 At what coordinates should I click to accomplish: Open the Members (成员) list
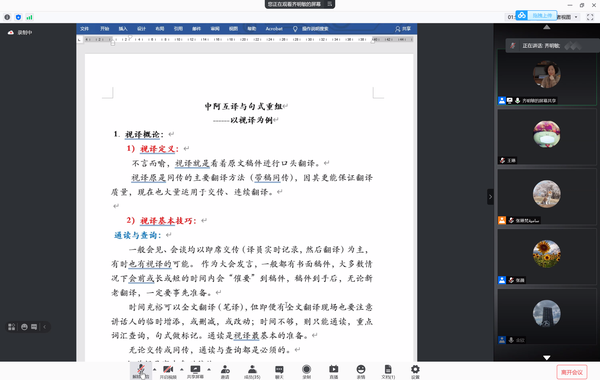click(x=252, y=371)
